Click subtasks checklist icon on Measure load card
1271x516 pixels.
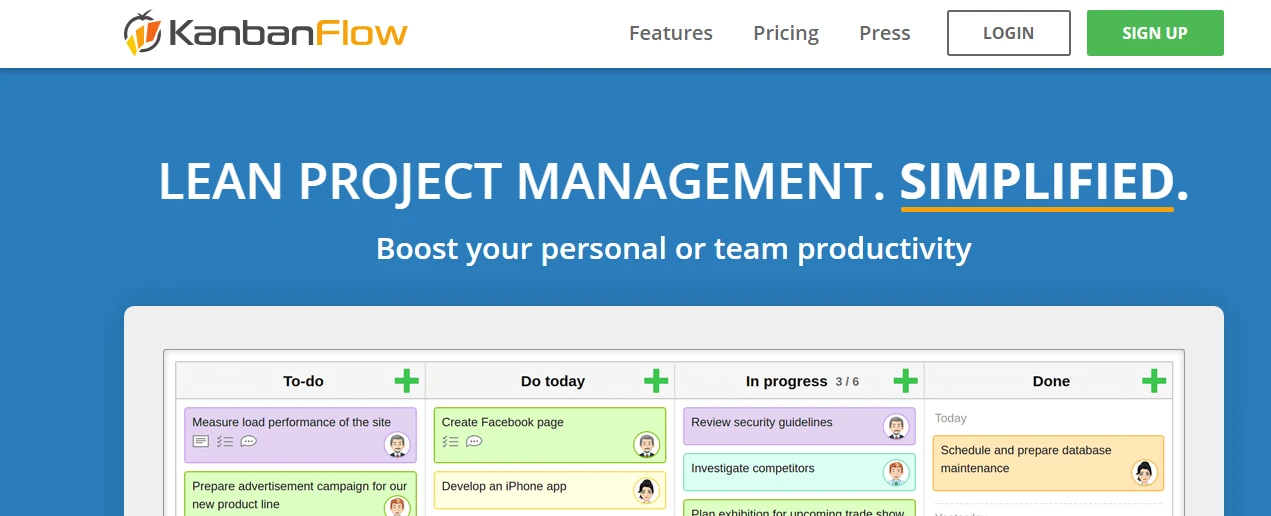click(225, 441)
